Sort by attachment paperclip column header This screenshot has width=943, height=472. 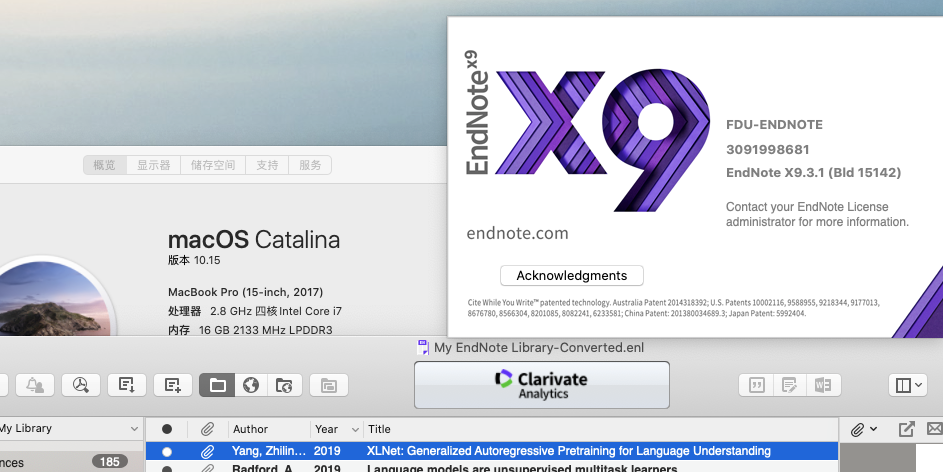[x=207, y=429]
